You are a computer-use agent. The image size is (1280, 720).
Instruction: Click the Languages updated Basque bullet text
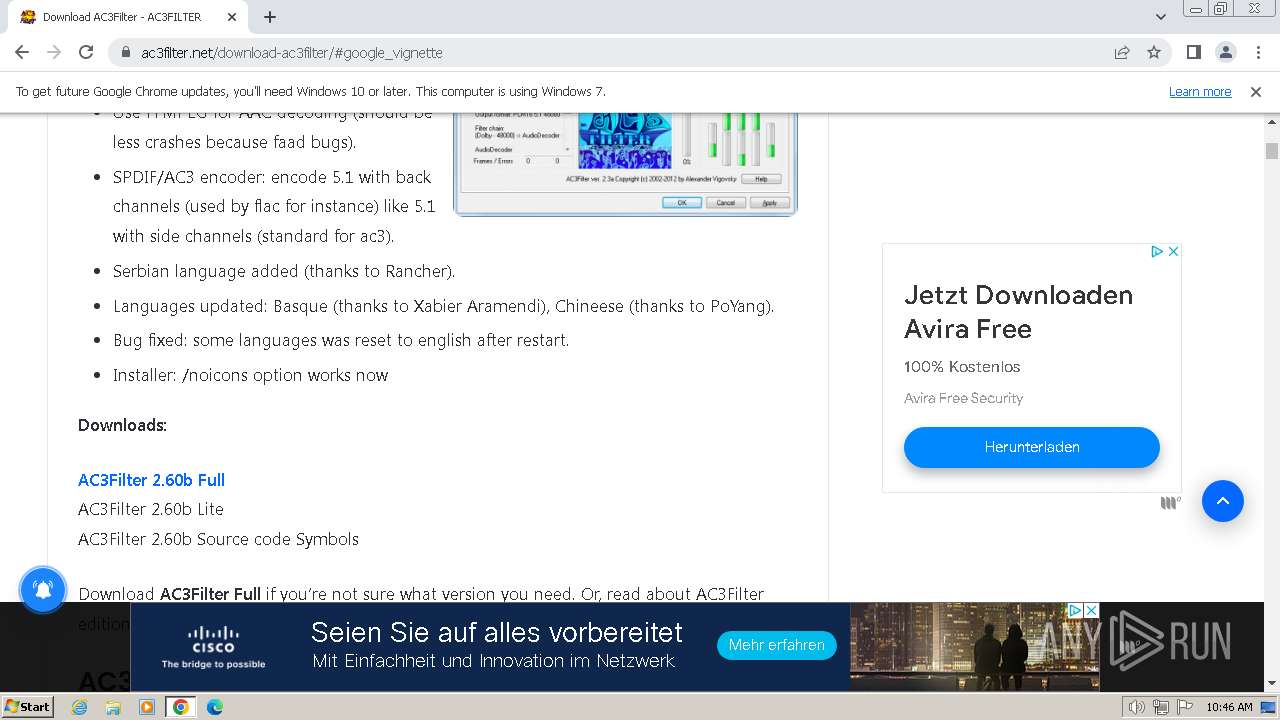(444, 306)
